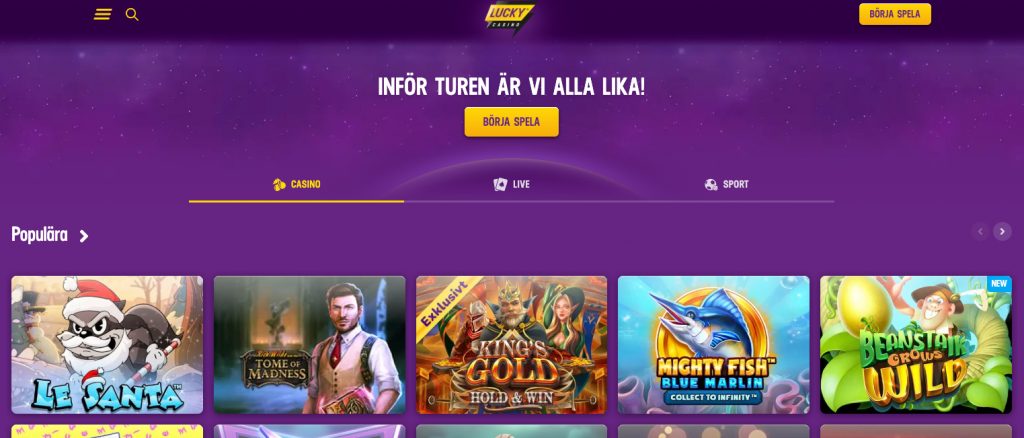Screen dimensions: 1024x438
Task: Open Mighty Fish Blue Marlin game
Action: 714,345
